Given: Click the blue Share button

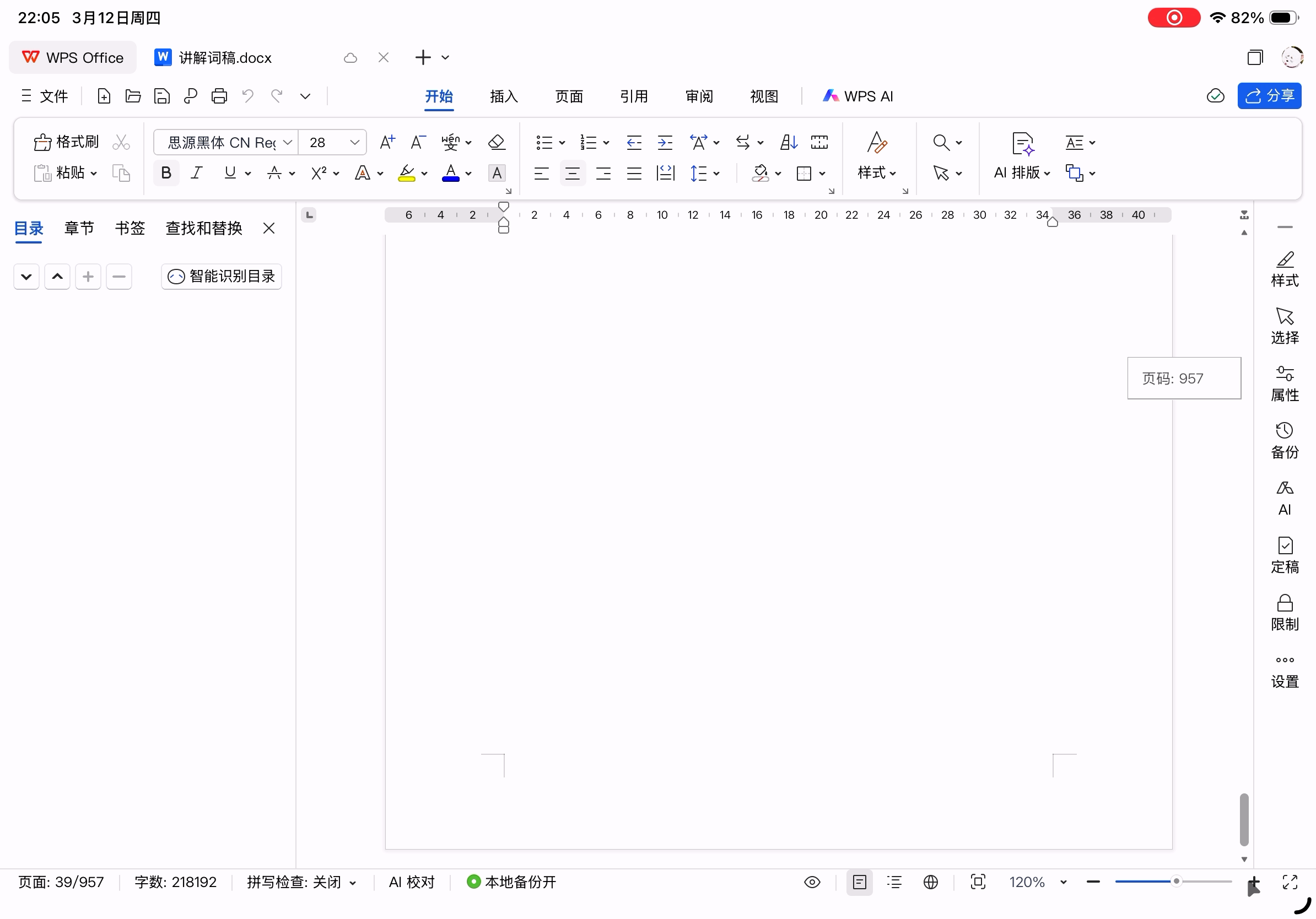Looking at the screenshot, I should tap(1269, 96).
